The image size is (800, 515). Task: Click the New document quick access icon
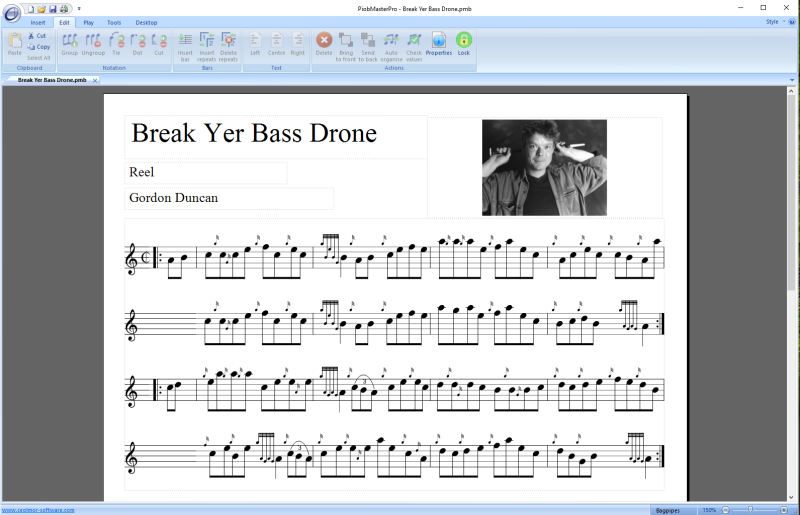(31, 9)
